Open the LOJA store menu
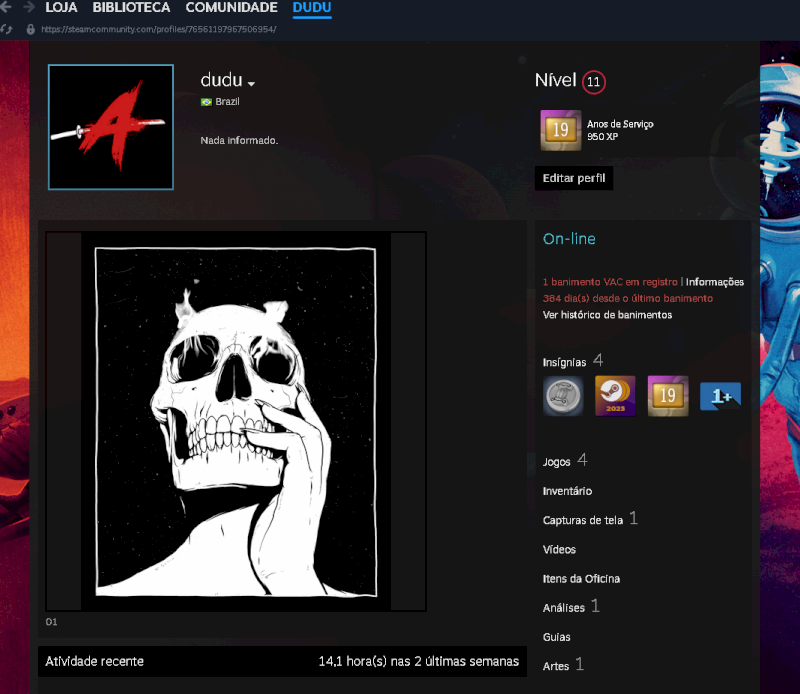The width and height of the screenshot is (800, 694). coord(61,8)
